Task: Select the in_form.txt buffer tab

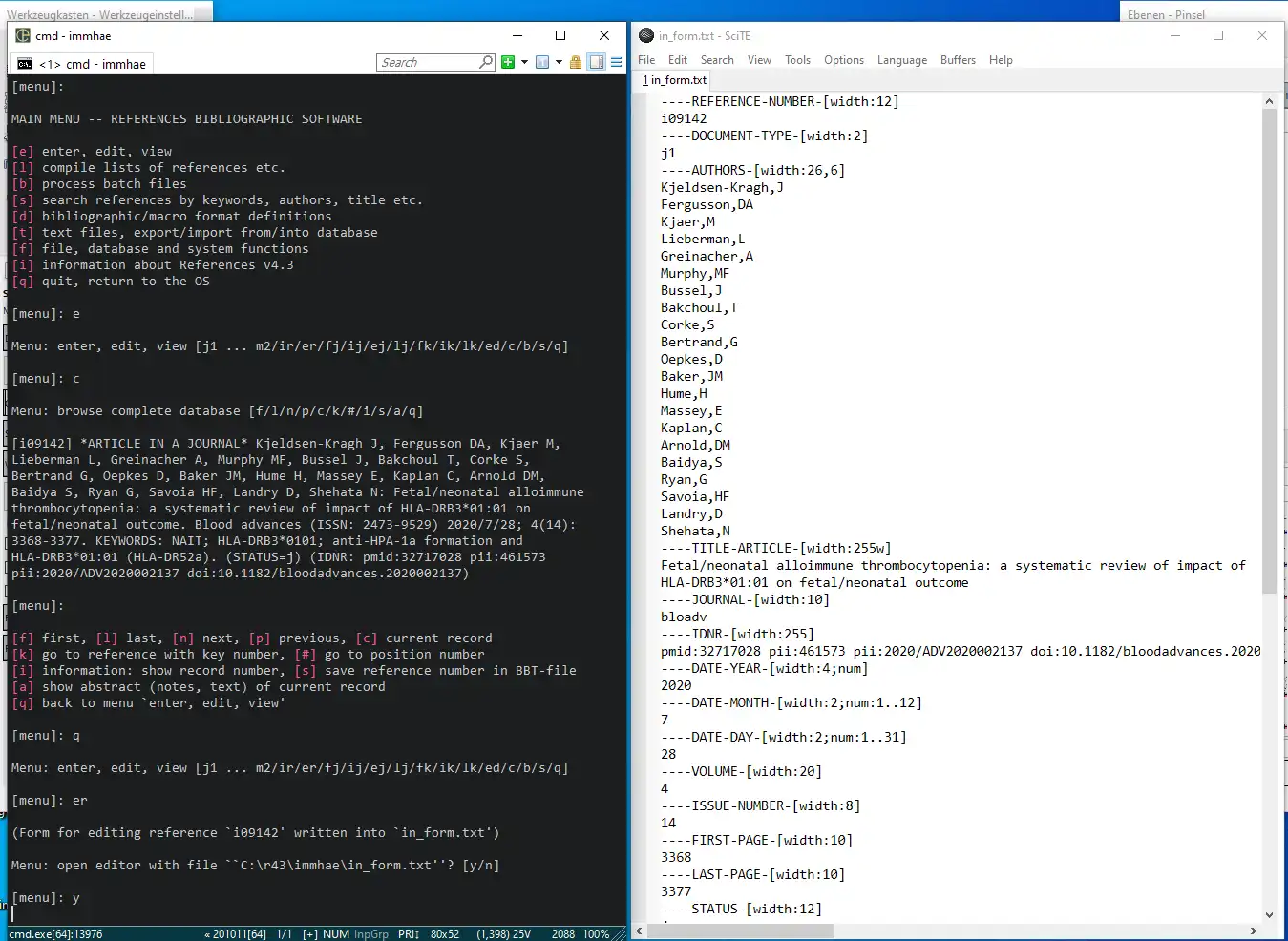Action: coord(674,80)
